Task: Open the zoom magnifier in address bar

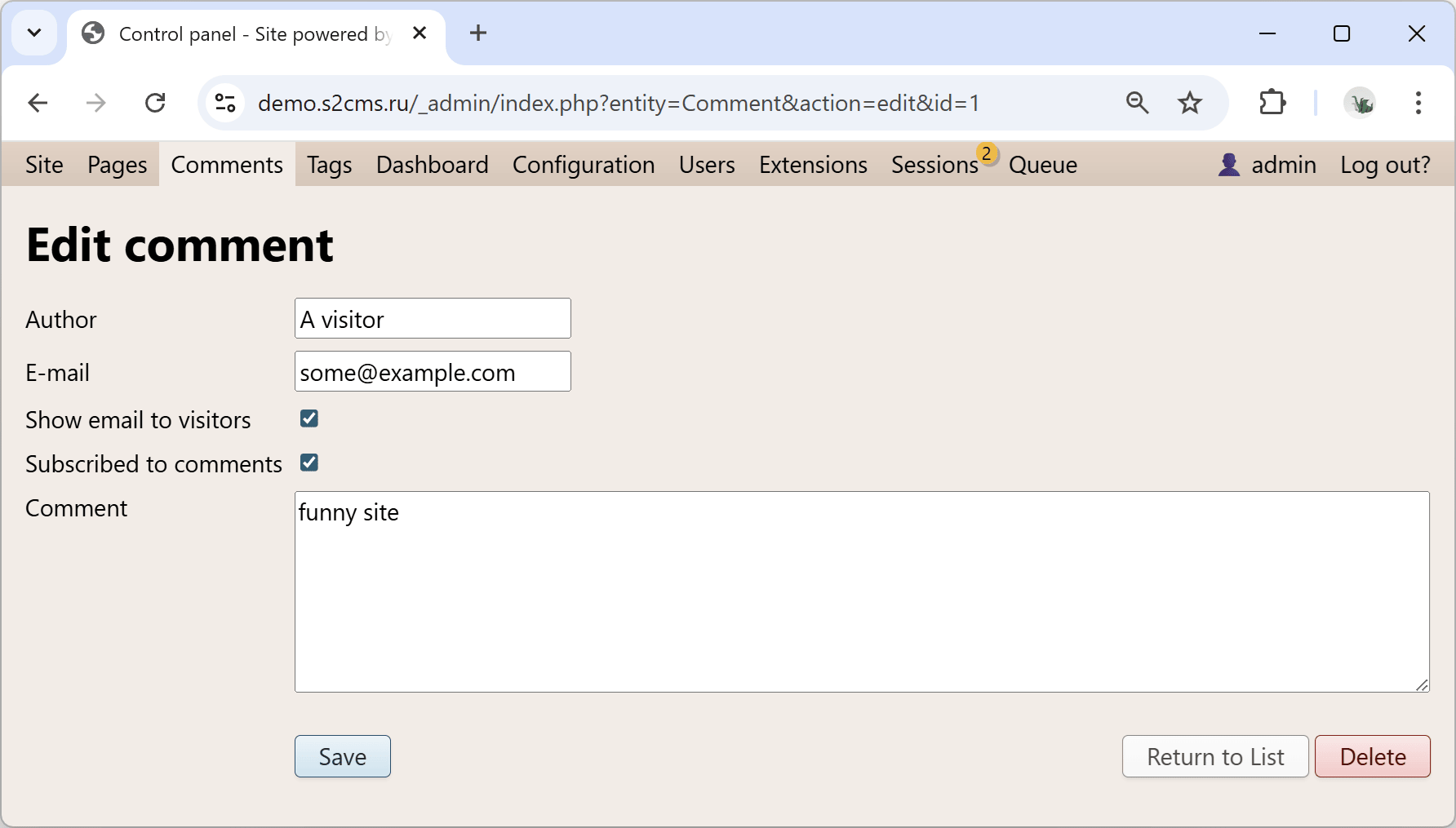Action: 1138,103
